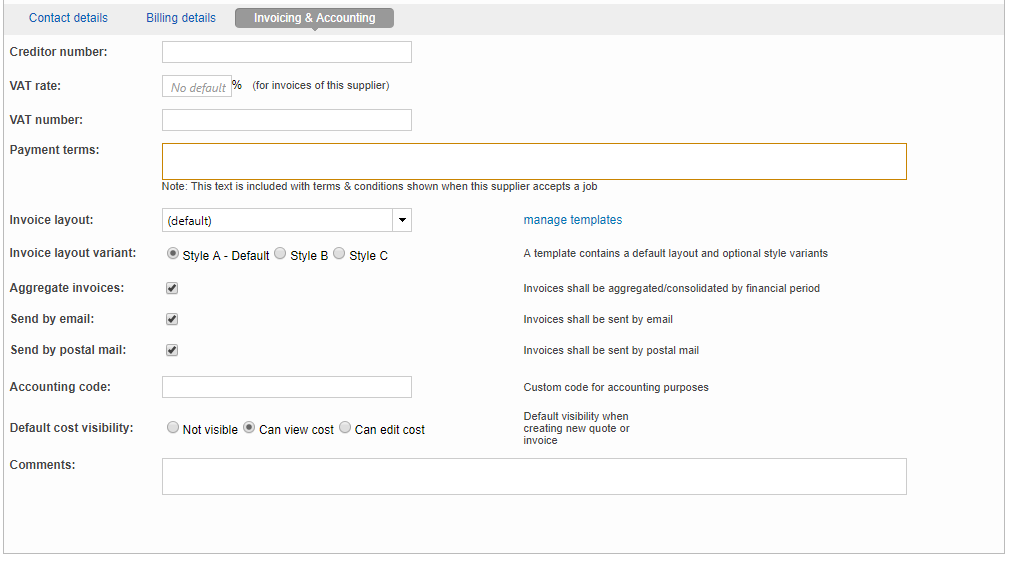
Task: Open the manage templates link
Action: point(572,220)
